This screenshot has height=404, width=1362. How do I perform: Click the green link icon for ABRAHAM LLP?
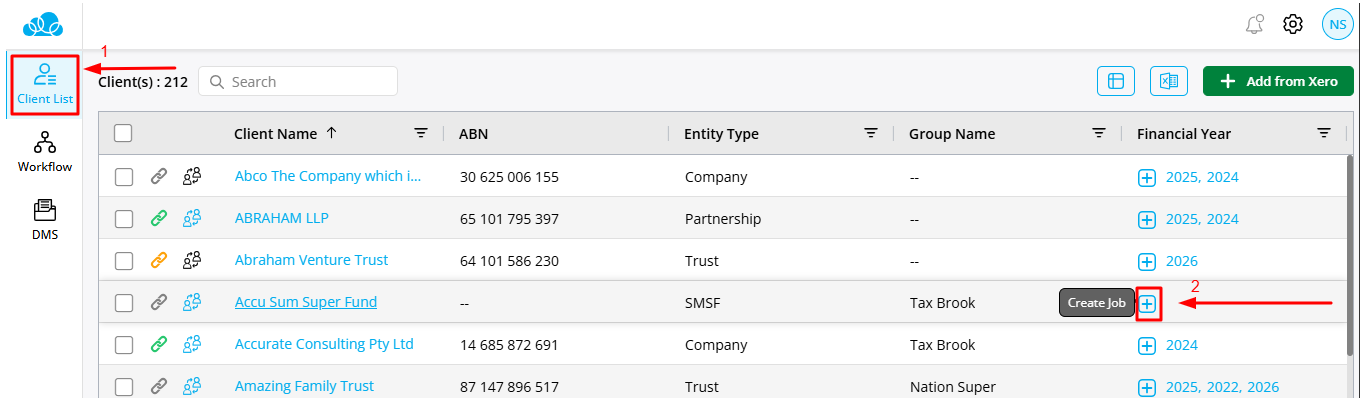(159, 219)
